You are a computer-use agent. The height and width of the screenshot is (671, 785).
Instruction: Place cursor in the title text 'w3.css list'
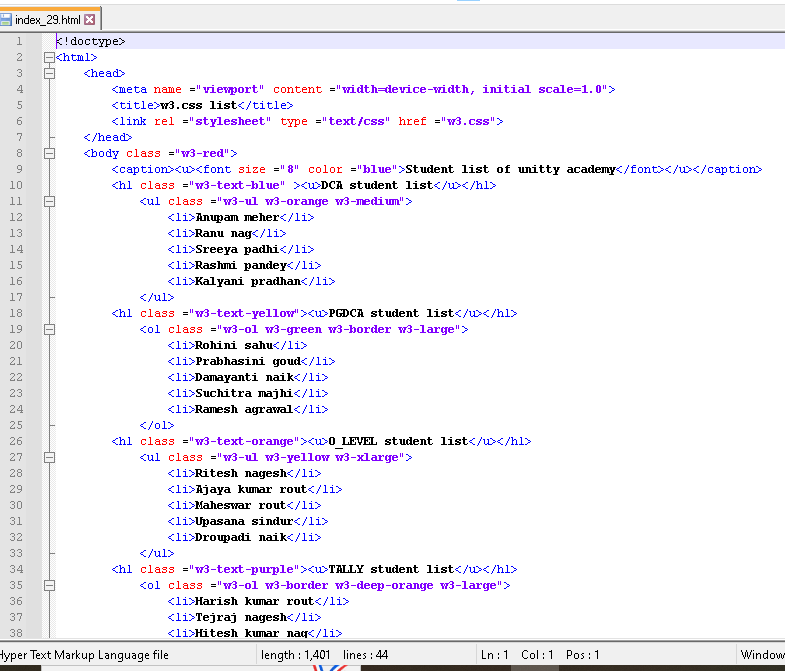(197, 105)
